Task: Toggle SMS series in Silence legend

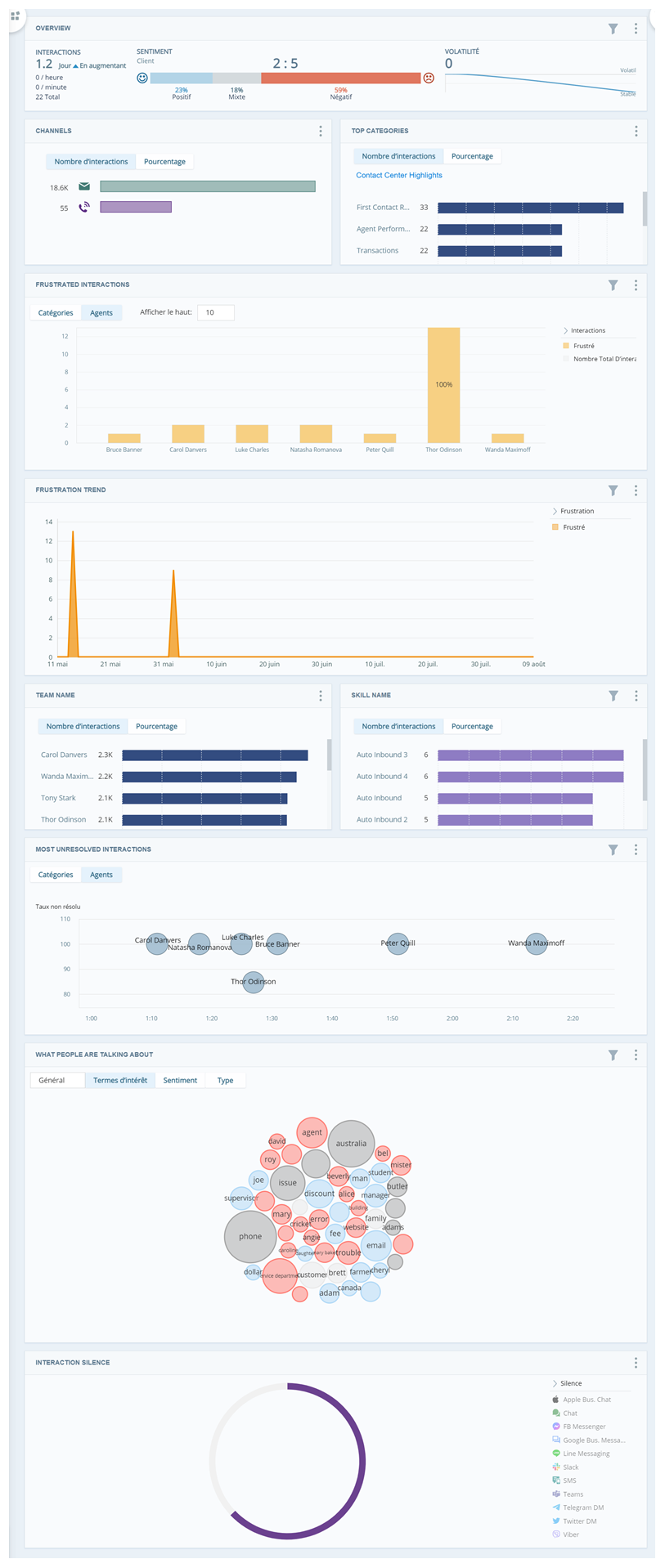Action: [x=564, y=1481]
